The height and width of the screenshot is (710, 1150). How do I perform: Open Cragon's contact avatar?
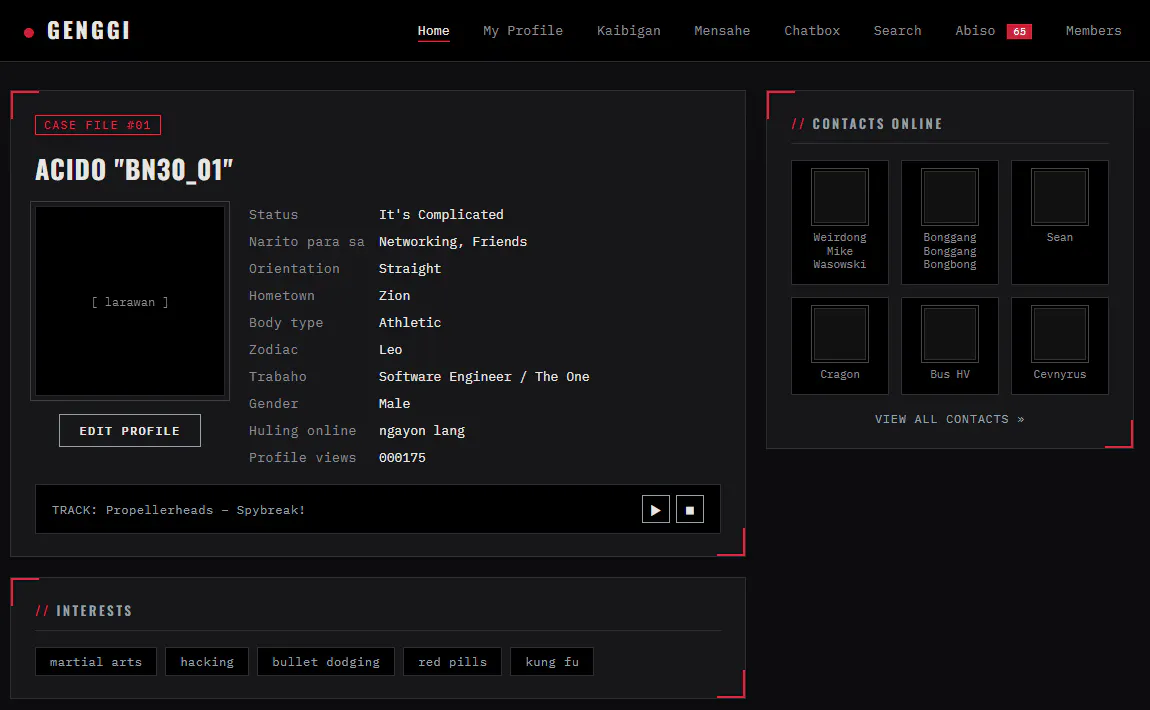(x=840, y=334)
